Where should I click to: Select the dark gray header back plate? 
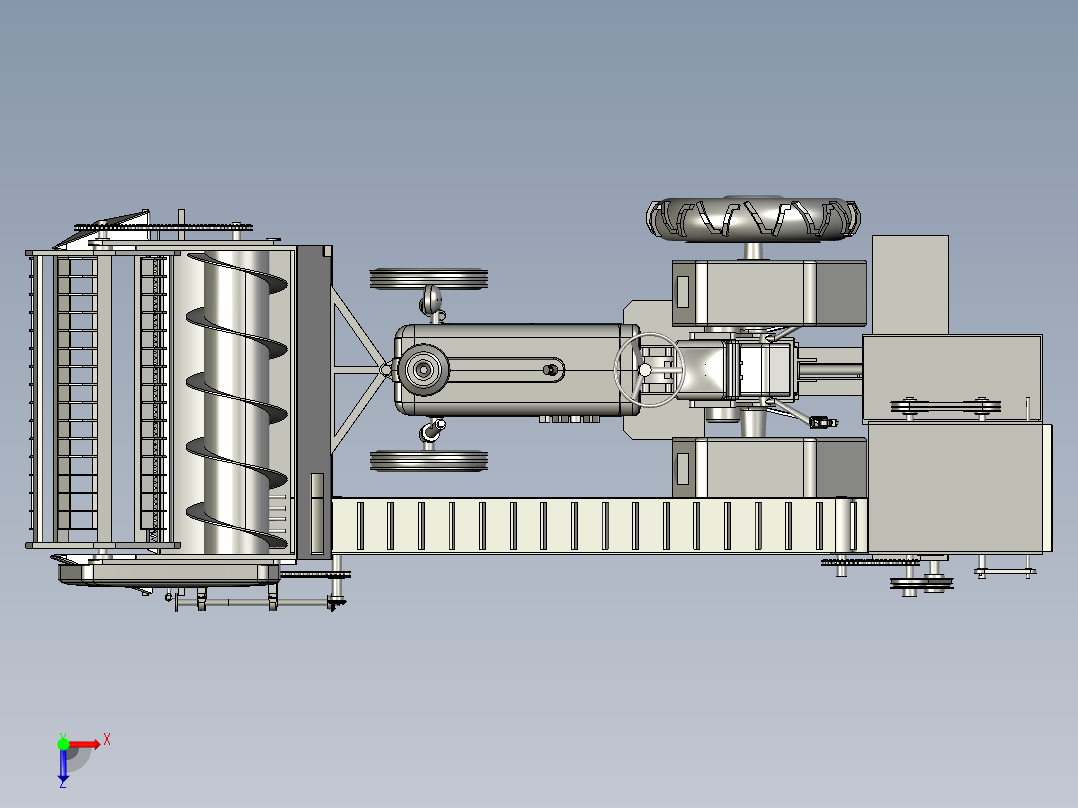coord(314,402)
